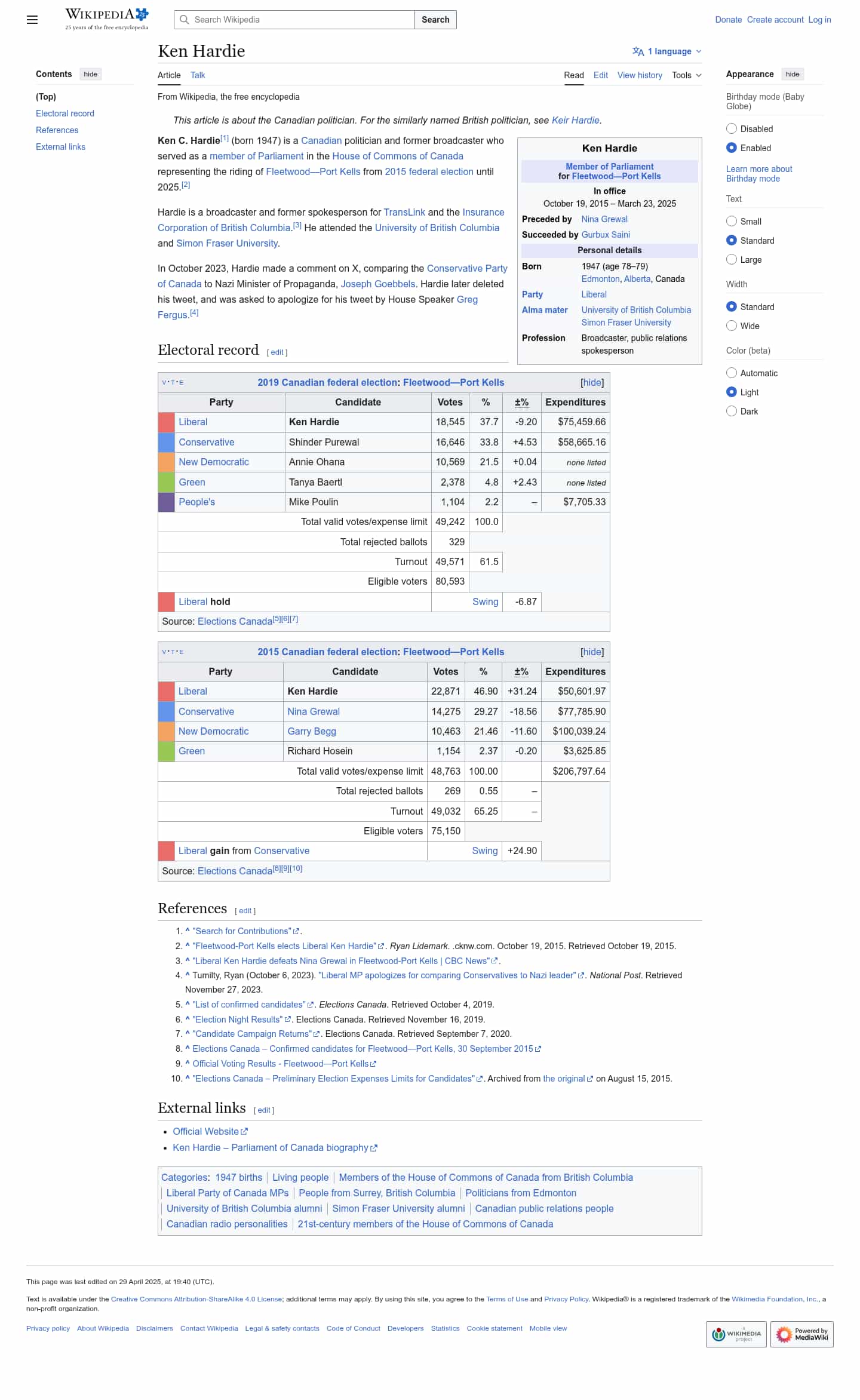Image resolution: width=860 pixels, height=1400 pixels.
Task: Click the Wikipedia logo
Action: 107,19
